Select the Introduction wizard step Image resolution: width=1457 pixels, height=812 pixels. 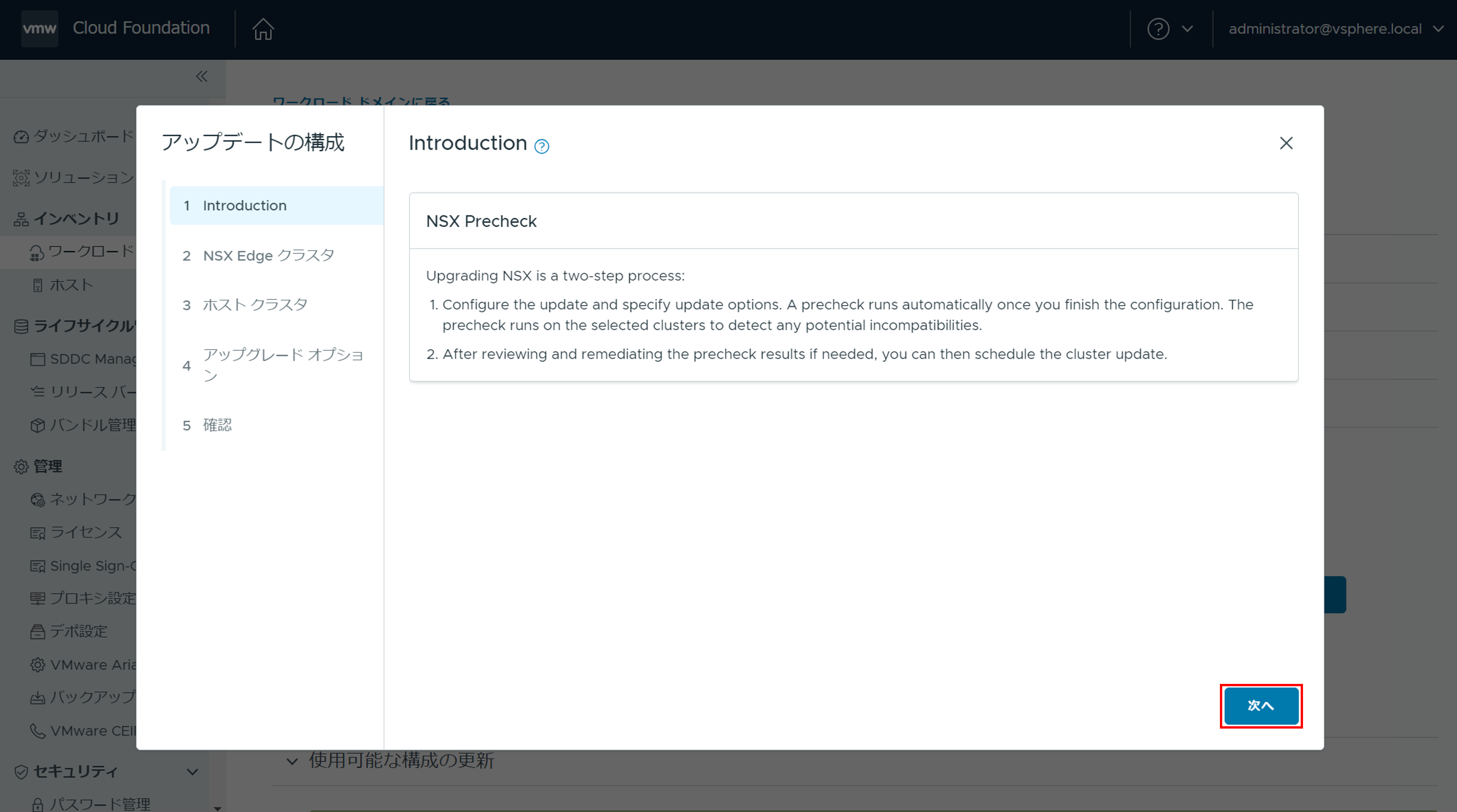[276, 205]
